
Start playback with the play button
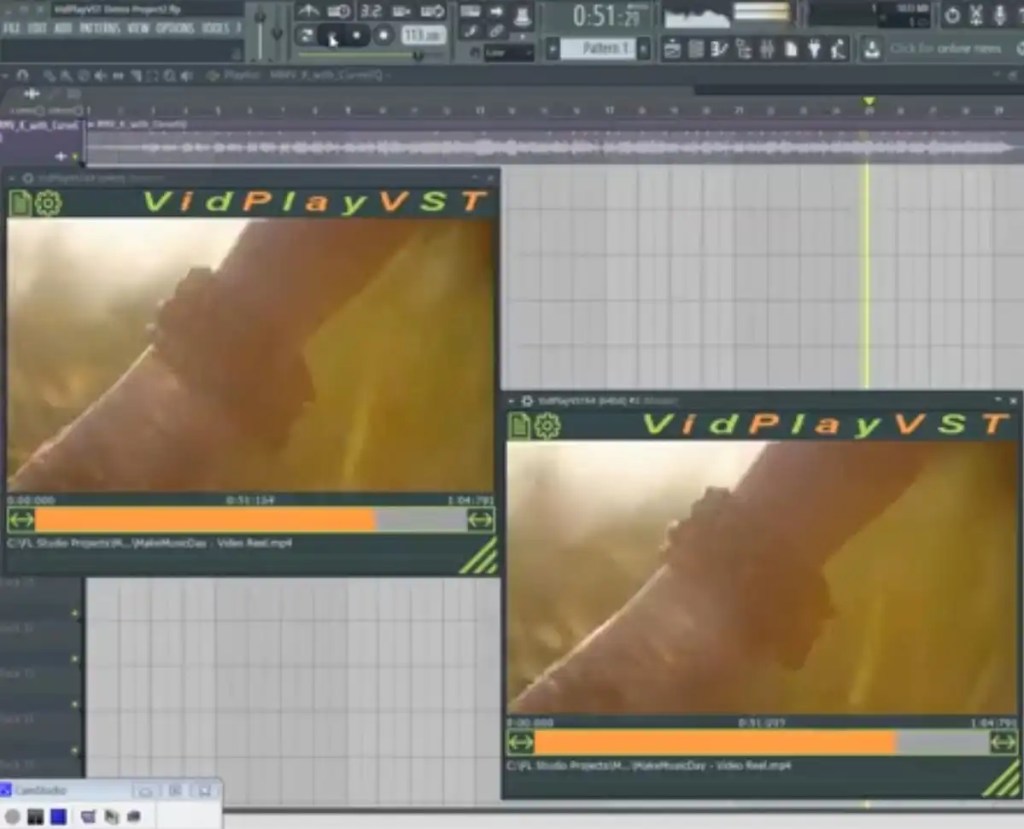(333, 36)
